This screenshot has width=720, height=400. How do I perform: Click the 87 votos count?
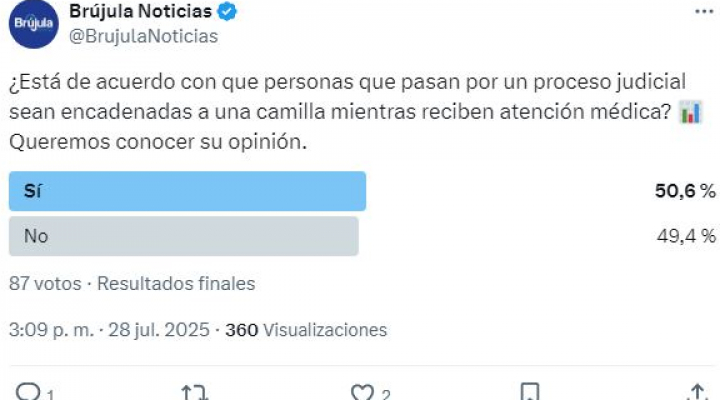(x=45, y=283)
